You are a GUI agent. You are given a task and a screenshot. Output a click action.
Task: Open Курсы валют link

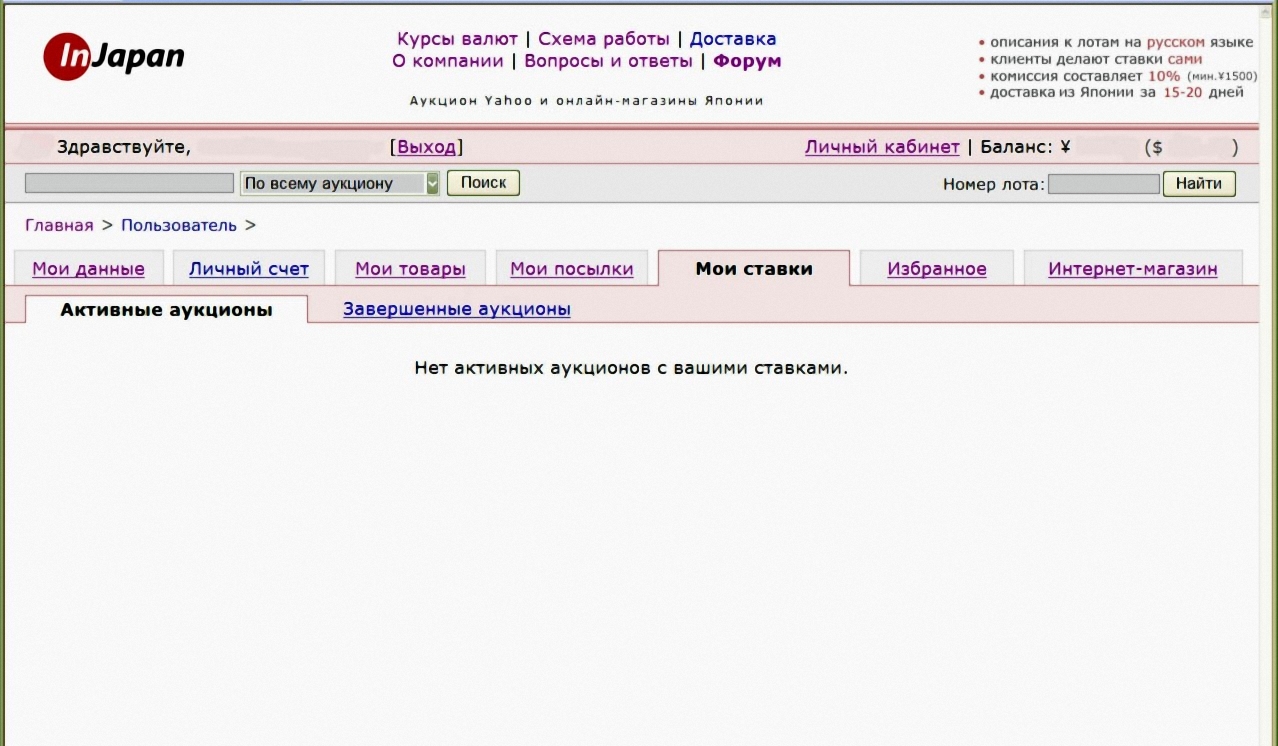click(457, 39)
